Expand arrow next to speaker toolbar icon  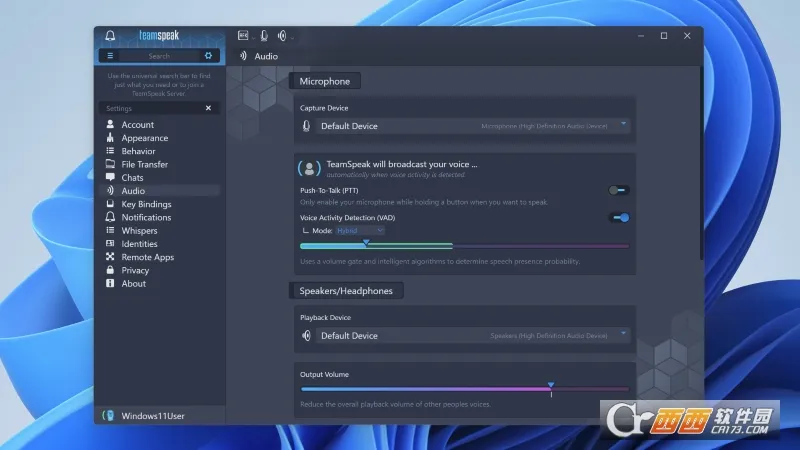292,37
